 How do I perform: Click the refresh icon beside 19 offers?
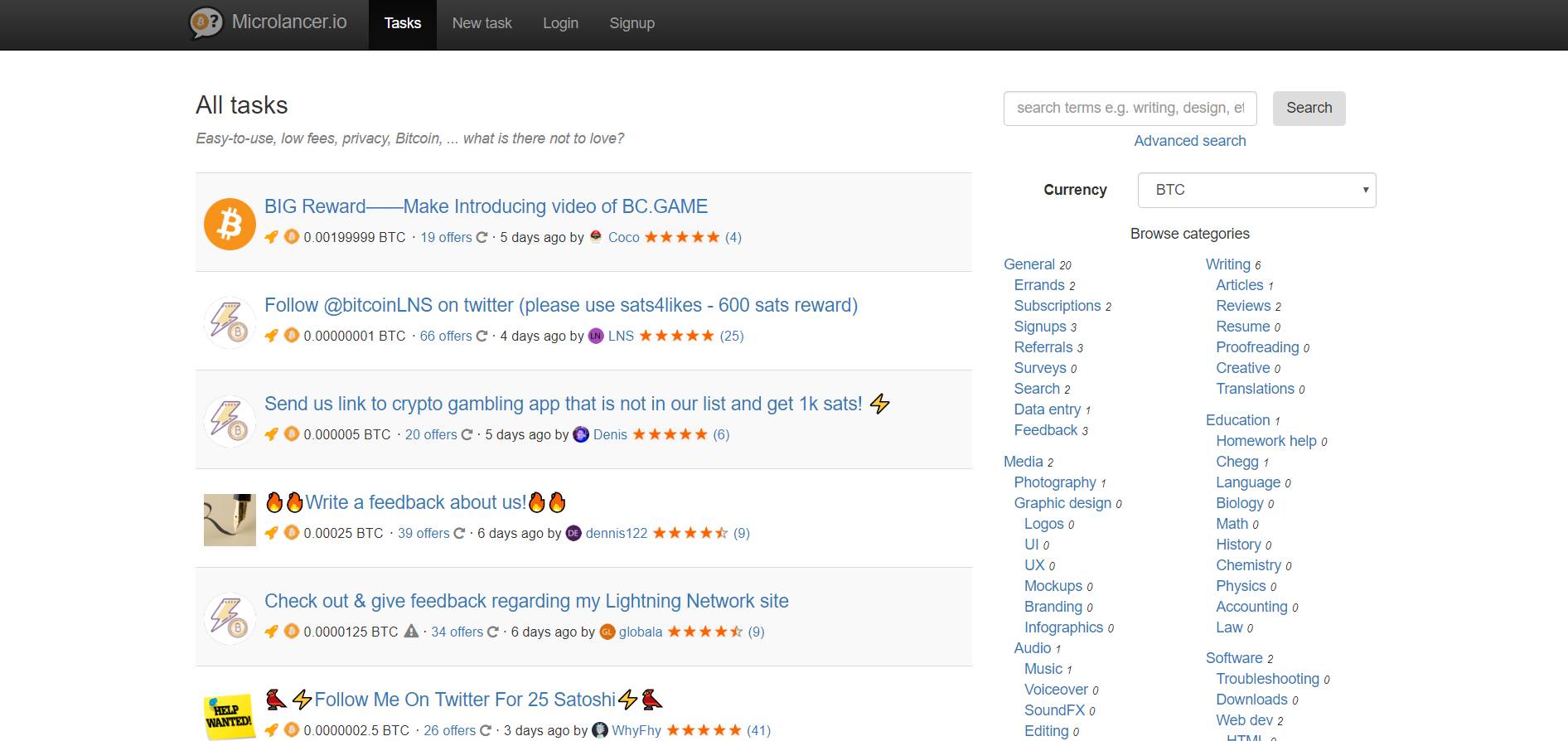click(x=482, y=238)
